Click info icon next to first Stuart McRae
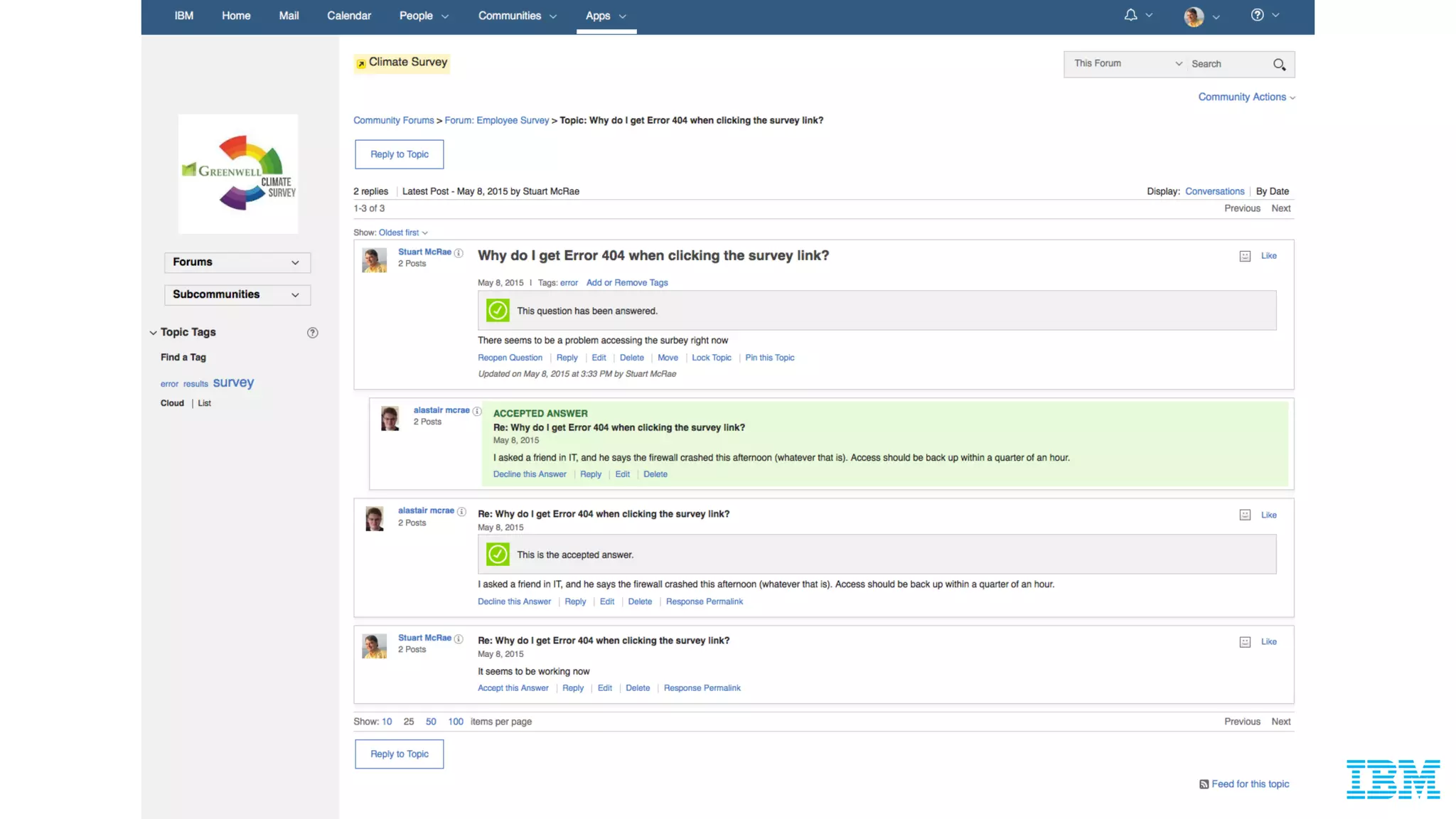Screen dimensions: 1456x819 pyautogui.click(x=459, y=253)
